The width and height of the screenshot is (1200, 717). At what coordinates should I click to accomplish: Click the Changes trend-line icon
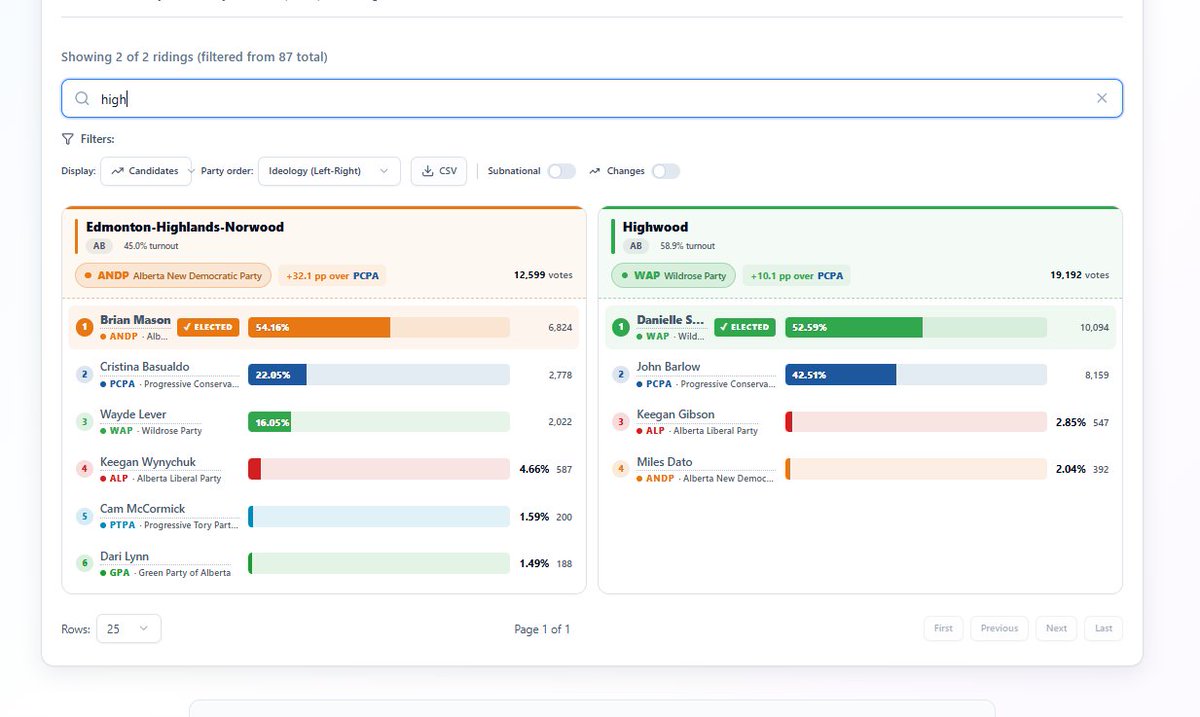point(595,171)
